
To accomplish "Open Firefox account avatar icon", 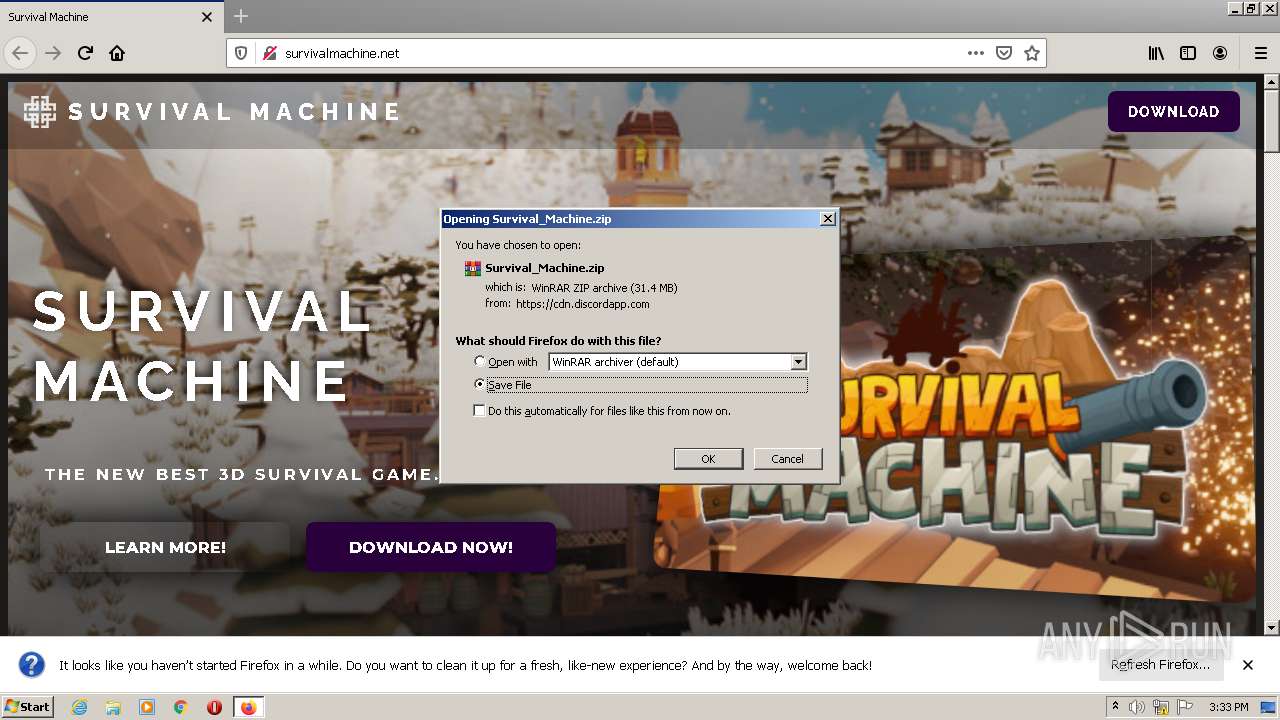I will click(1220, 53).
